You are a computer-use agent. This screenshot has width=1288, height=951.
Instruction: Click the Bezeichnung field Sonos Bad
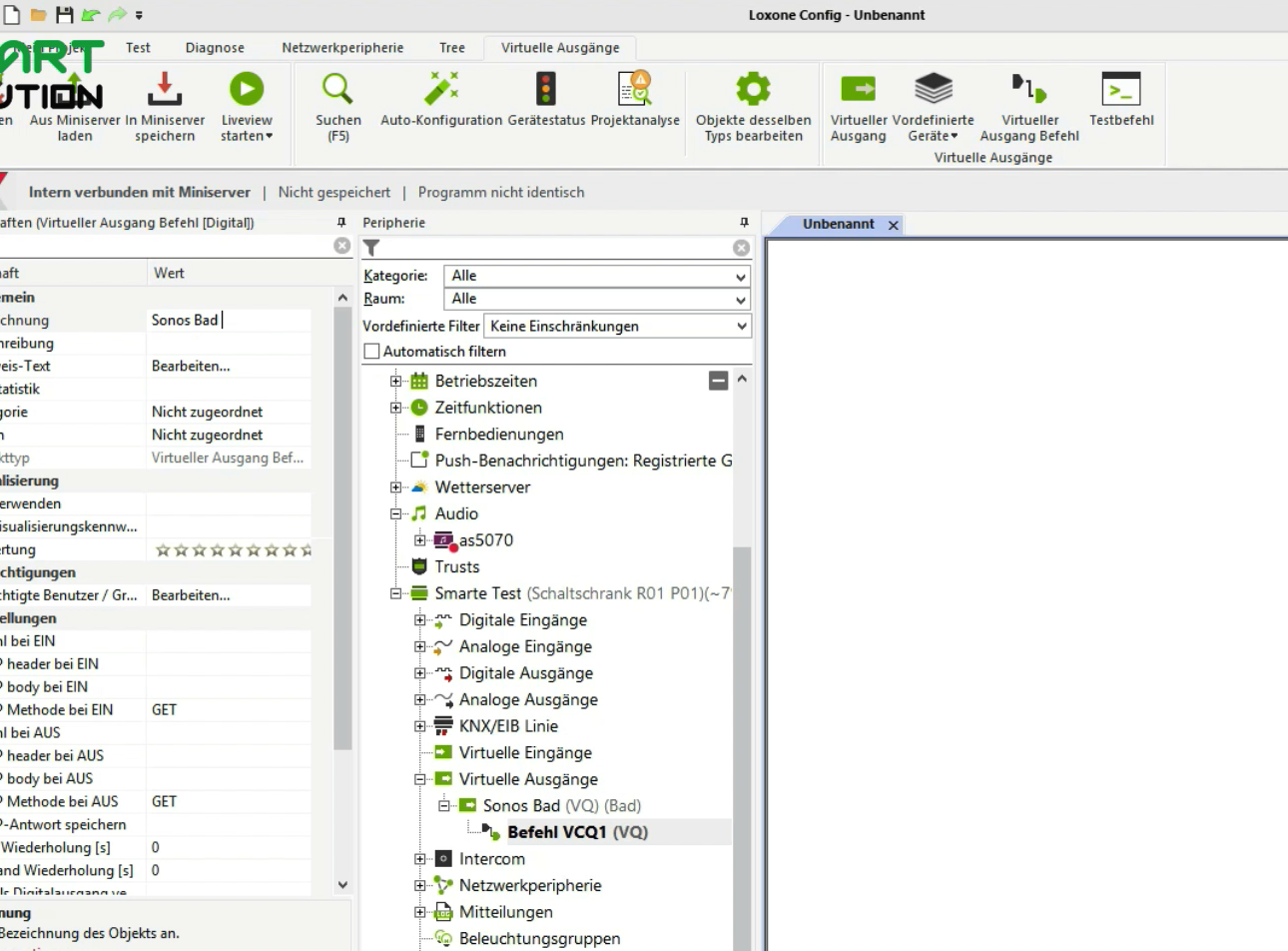230,320
